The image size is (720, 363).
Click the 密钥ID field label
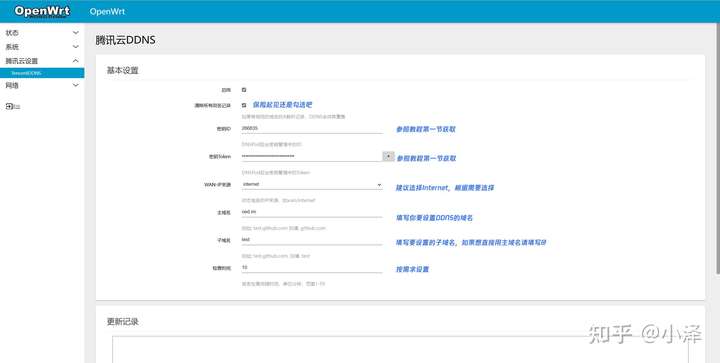[x=224, y=129]
